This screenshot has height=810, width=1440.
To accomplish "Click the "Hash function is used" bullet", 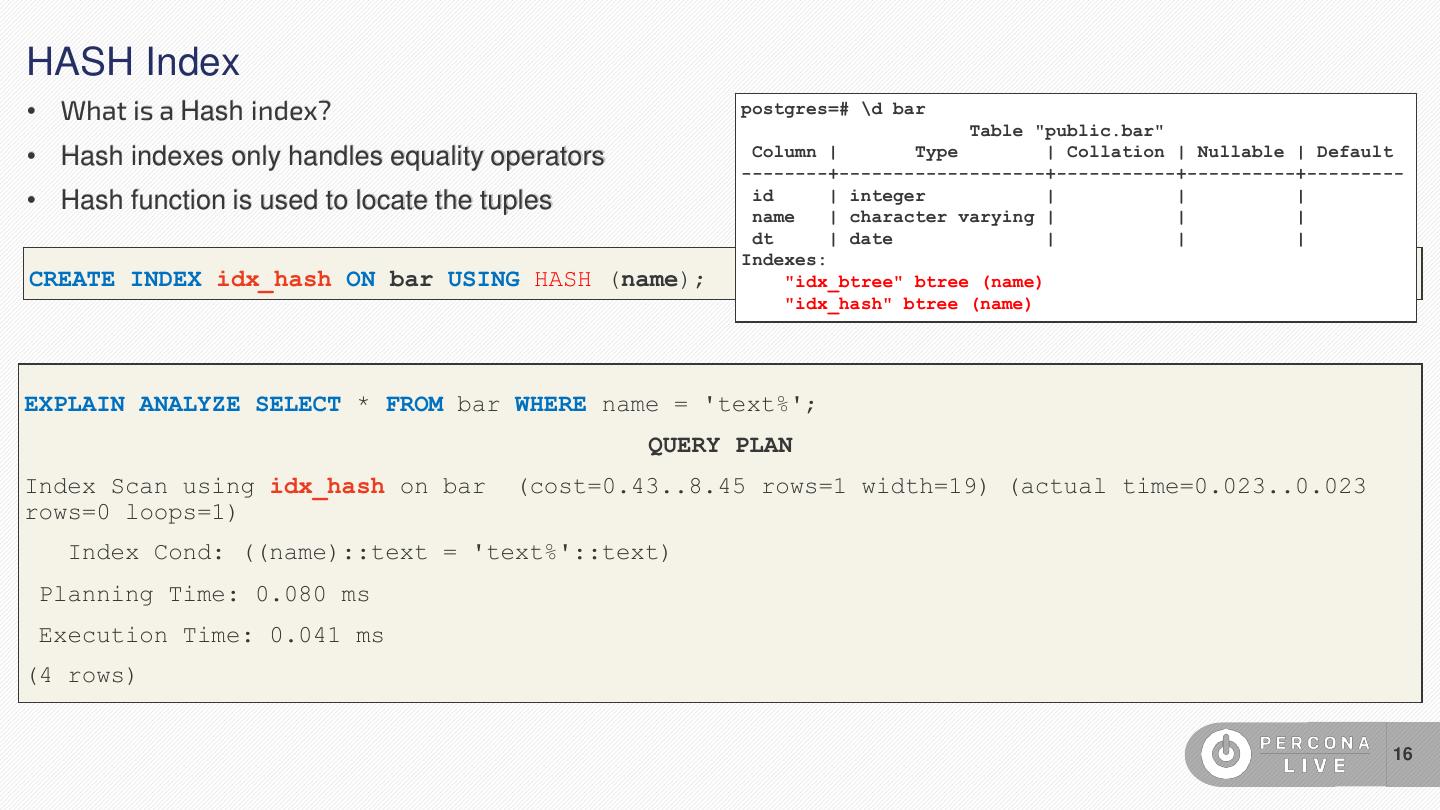I will pos(306,200).
